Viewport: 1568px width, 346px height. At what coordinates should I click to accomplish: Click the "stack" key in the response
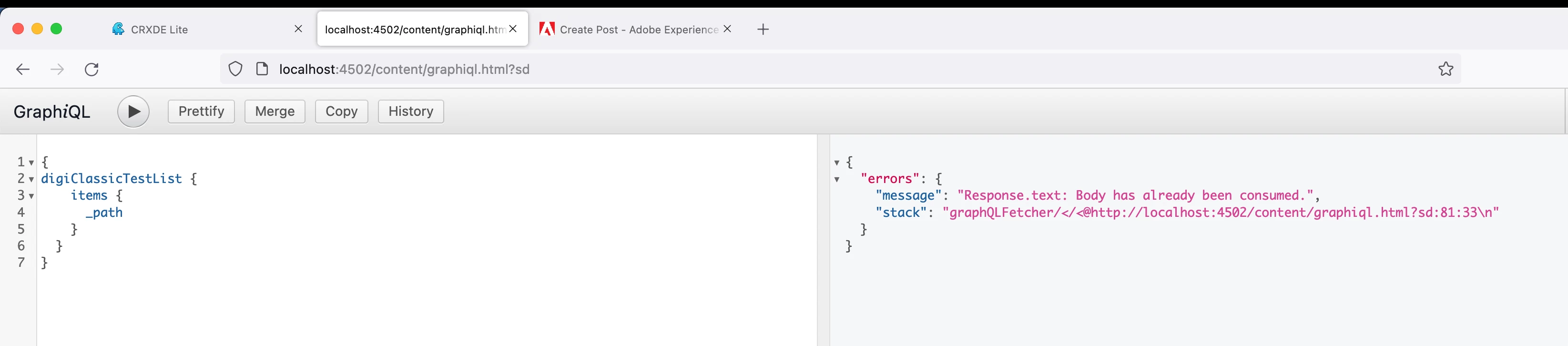tap(901, 213)
